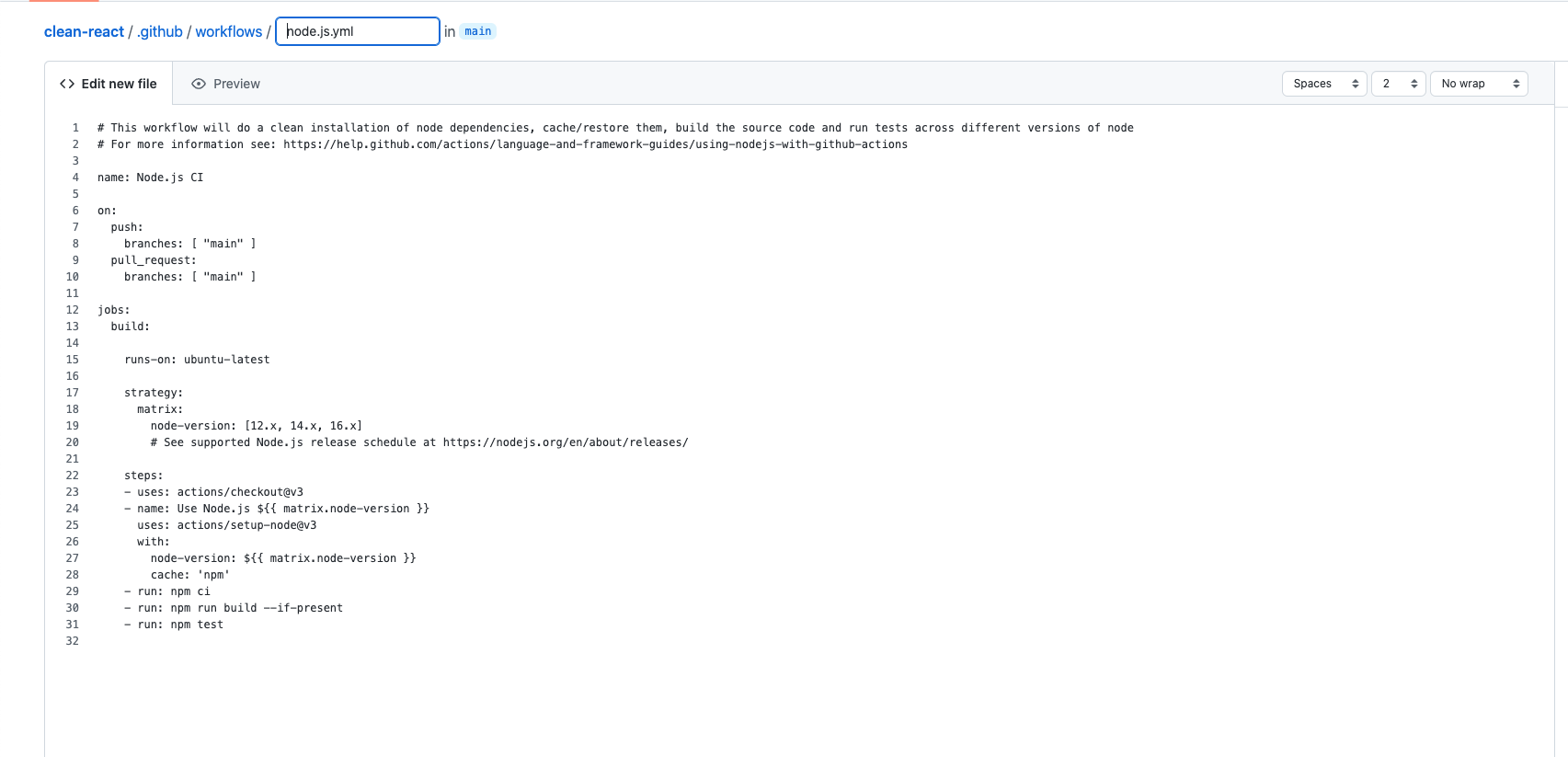This screenshot has width=1568, height=757.
Task: Click the 'uses: actions/checkout@v3' line
Action: pyautogui.click(x=213, y=492)
